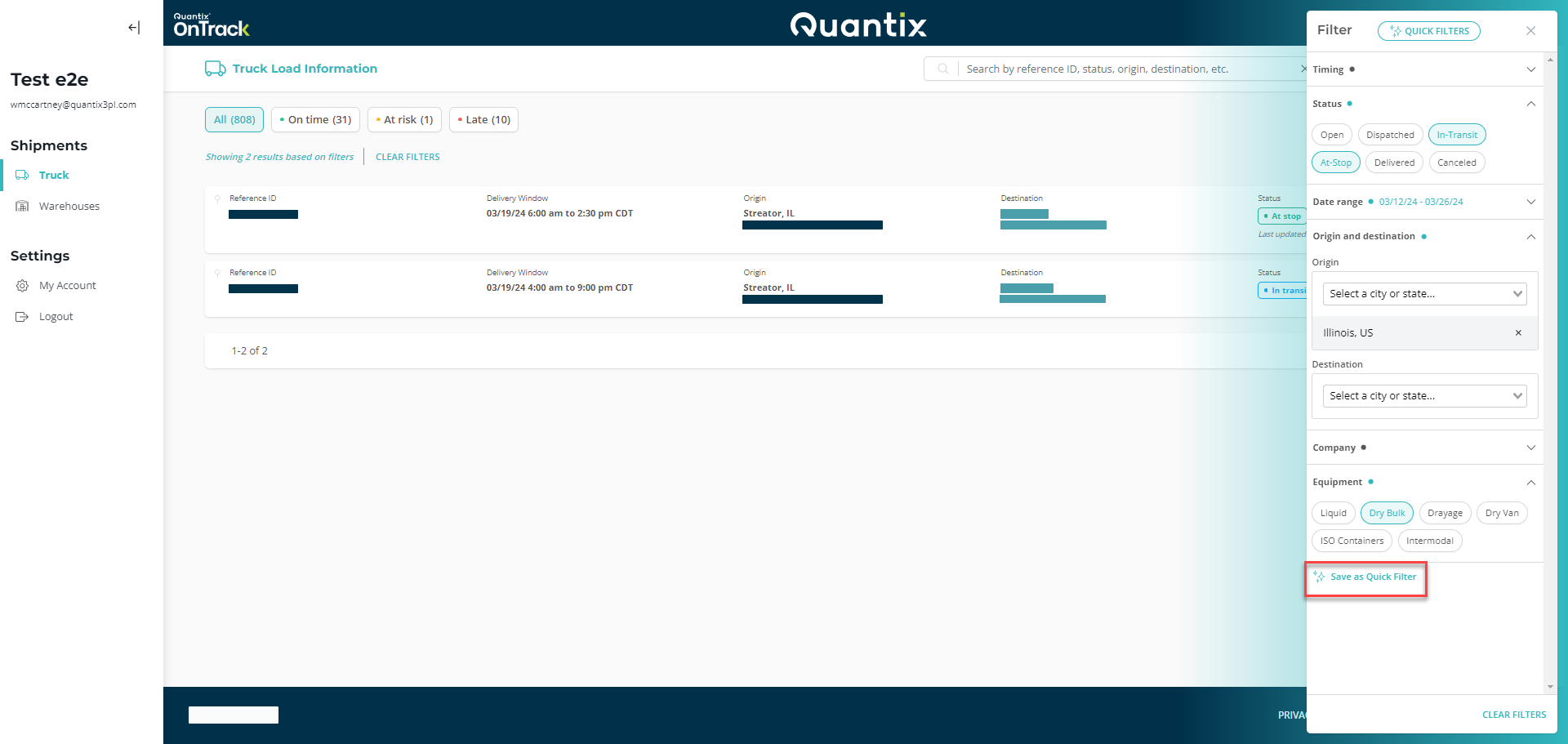Expand the Timing filter section
Viewport: 1568px width, 744px height.
[1530, 70]
